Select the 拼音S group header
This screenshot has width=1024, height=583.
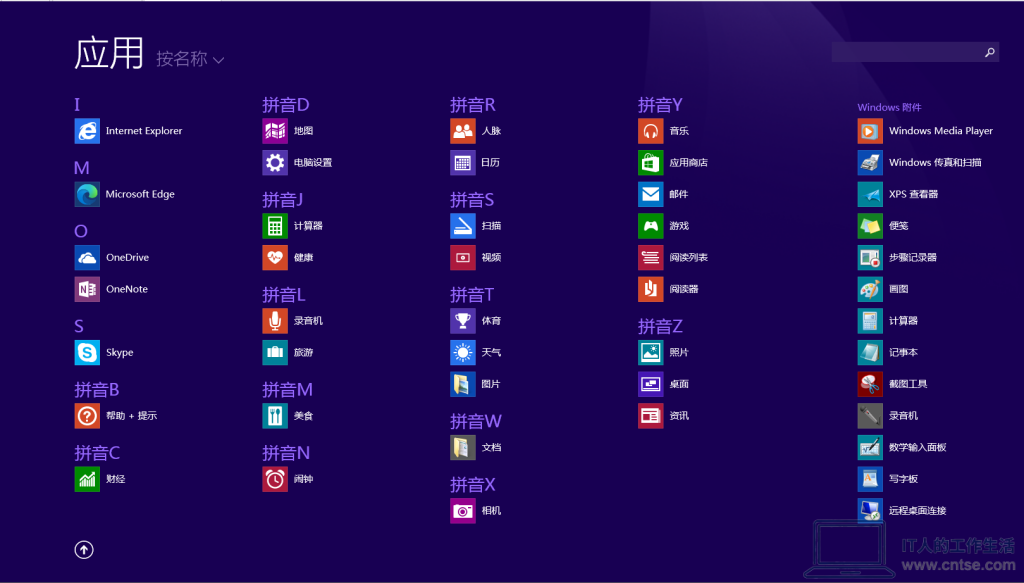(x=472, y=199)
